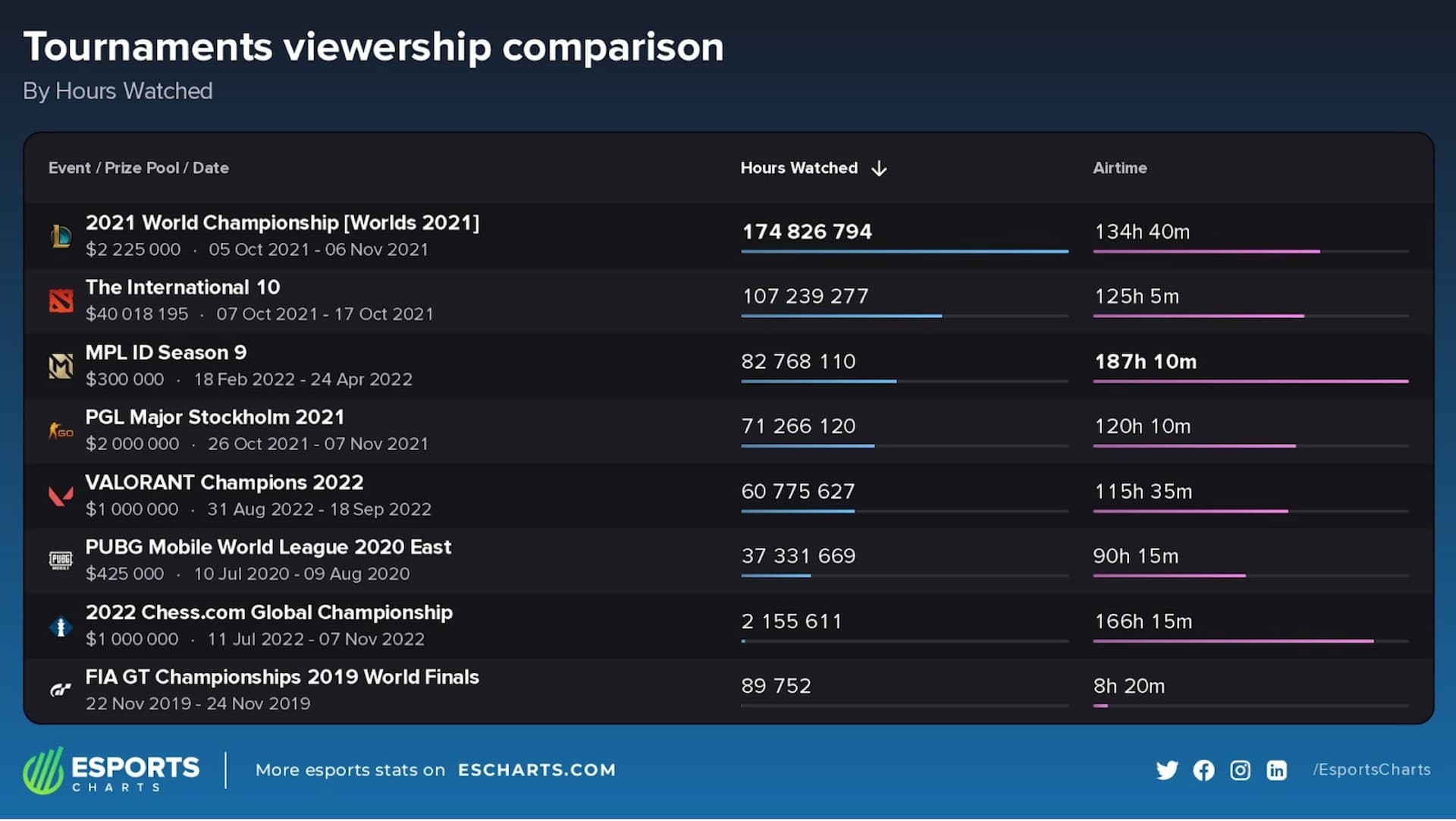Click the $300 000 prize pool text
This screenshot has width=1456, height=821.
pyautogui.click(x=125, y=379)
